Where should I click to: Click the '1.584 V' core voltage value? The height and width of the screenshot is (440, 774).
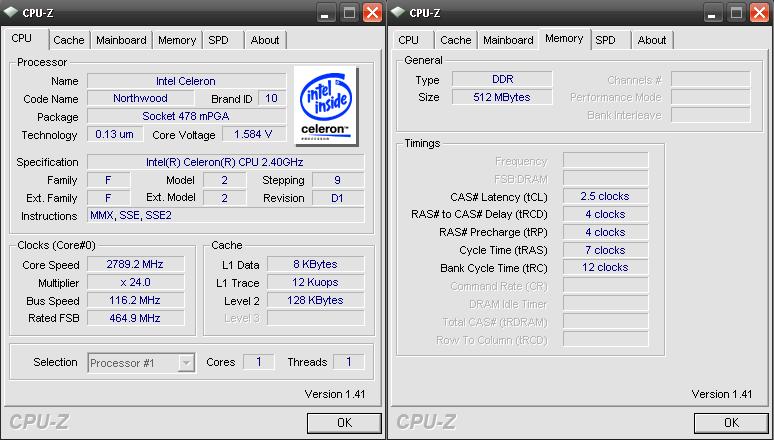[254, 134]
